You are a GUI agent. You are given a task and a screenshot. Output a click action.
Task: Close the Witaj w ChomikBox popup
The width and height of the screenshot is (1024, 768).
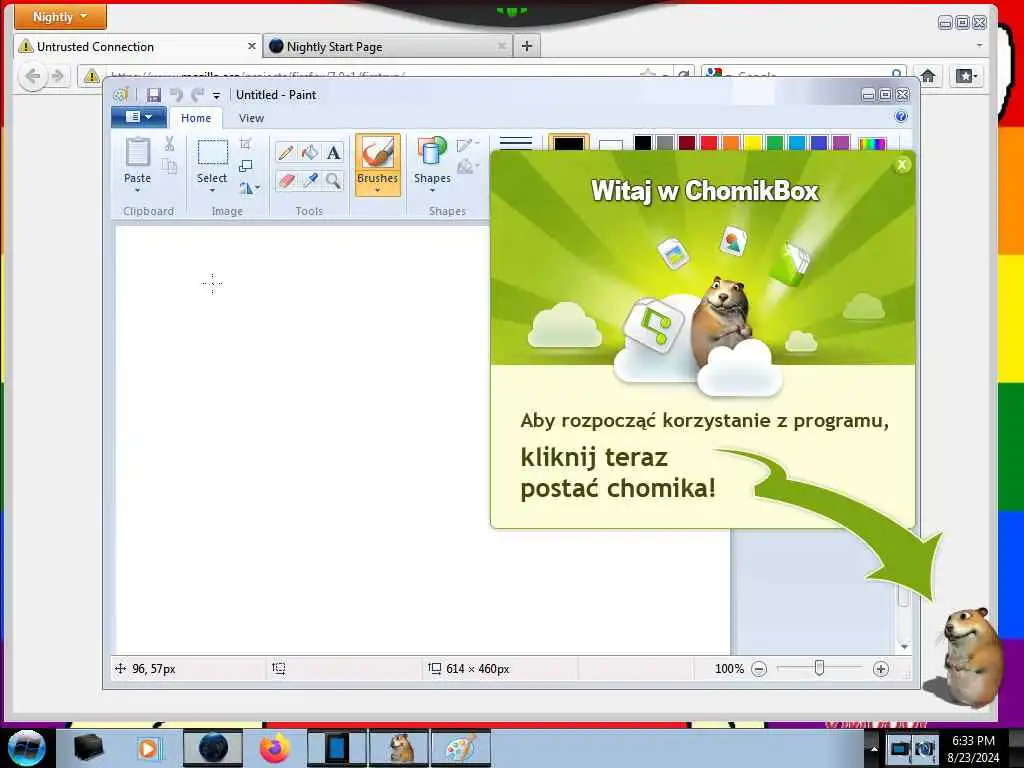[902, 165]
